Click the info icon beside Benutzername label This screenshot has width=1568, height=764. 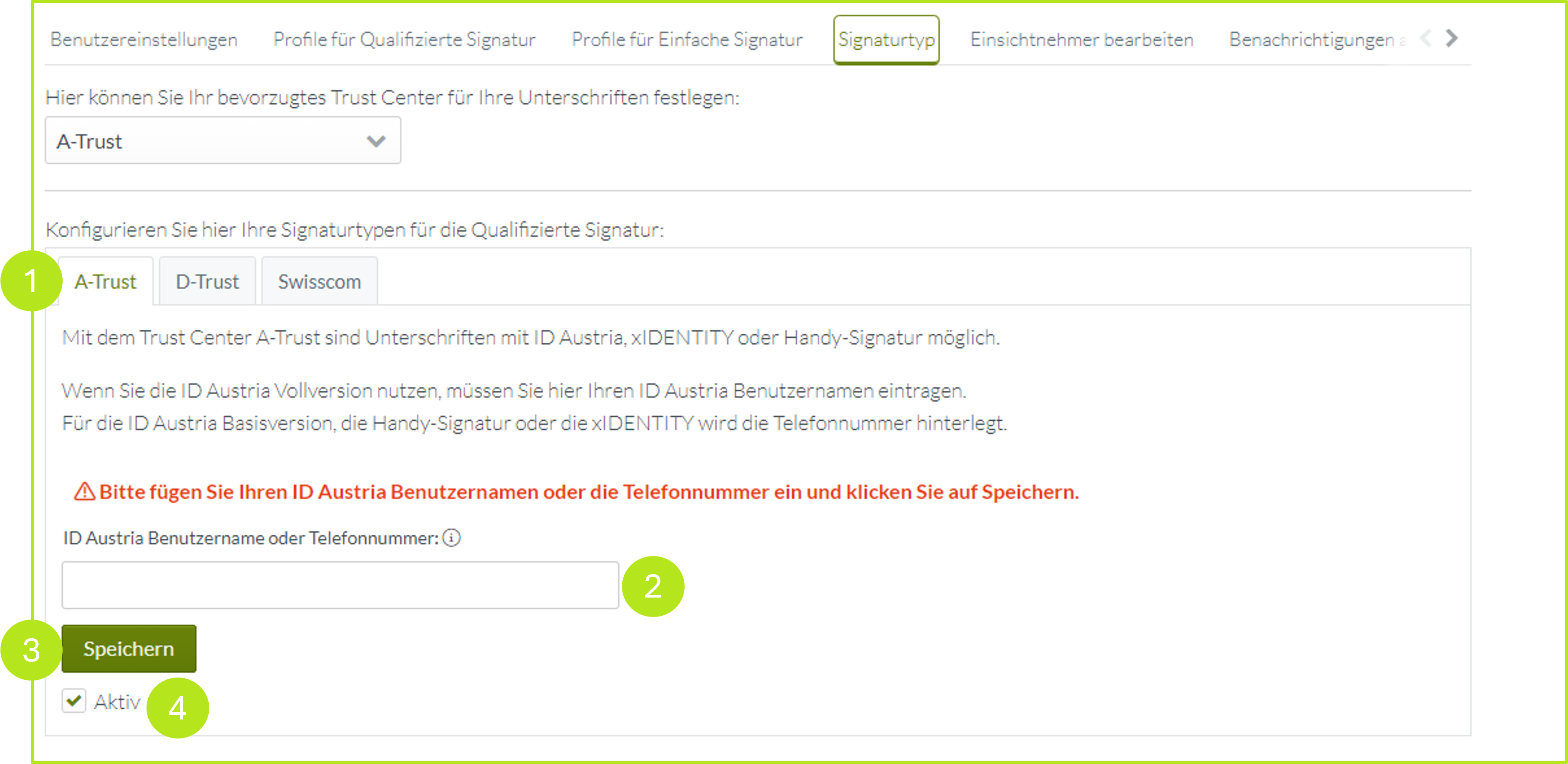452,538
